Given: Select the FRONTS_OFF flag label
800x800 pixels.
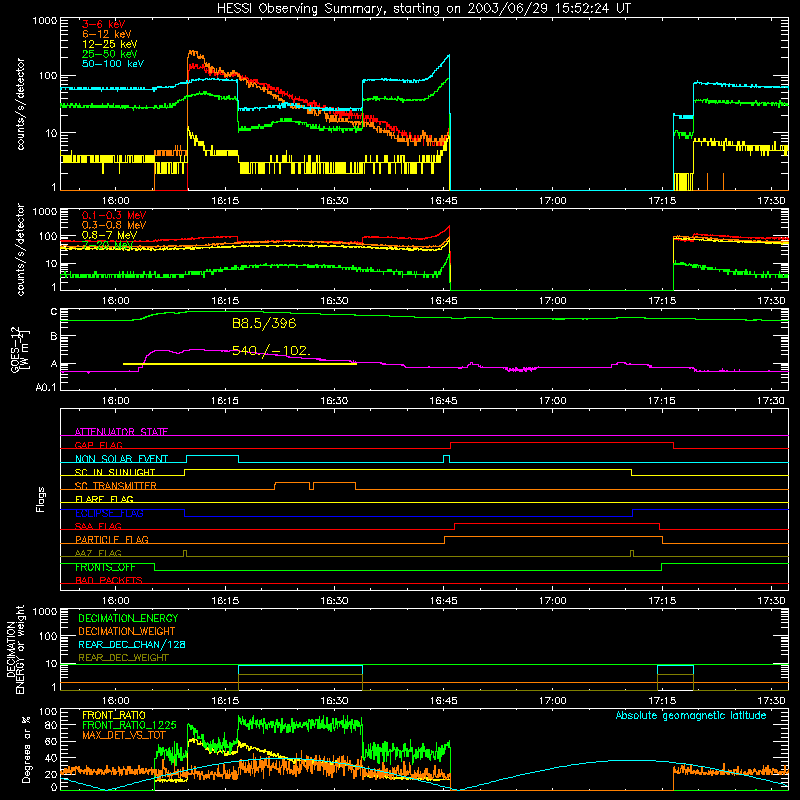Looking at the screenshot, I should [x=105, y=567].
